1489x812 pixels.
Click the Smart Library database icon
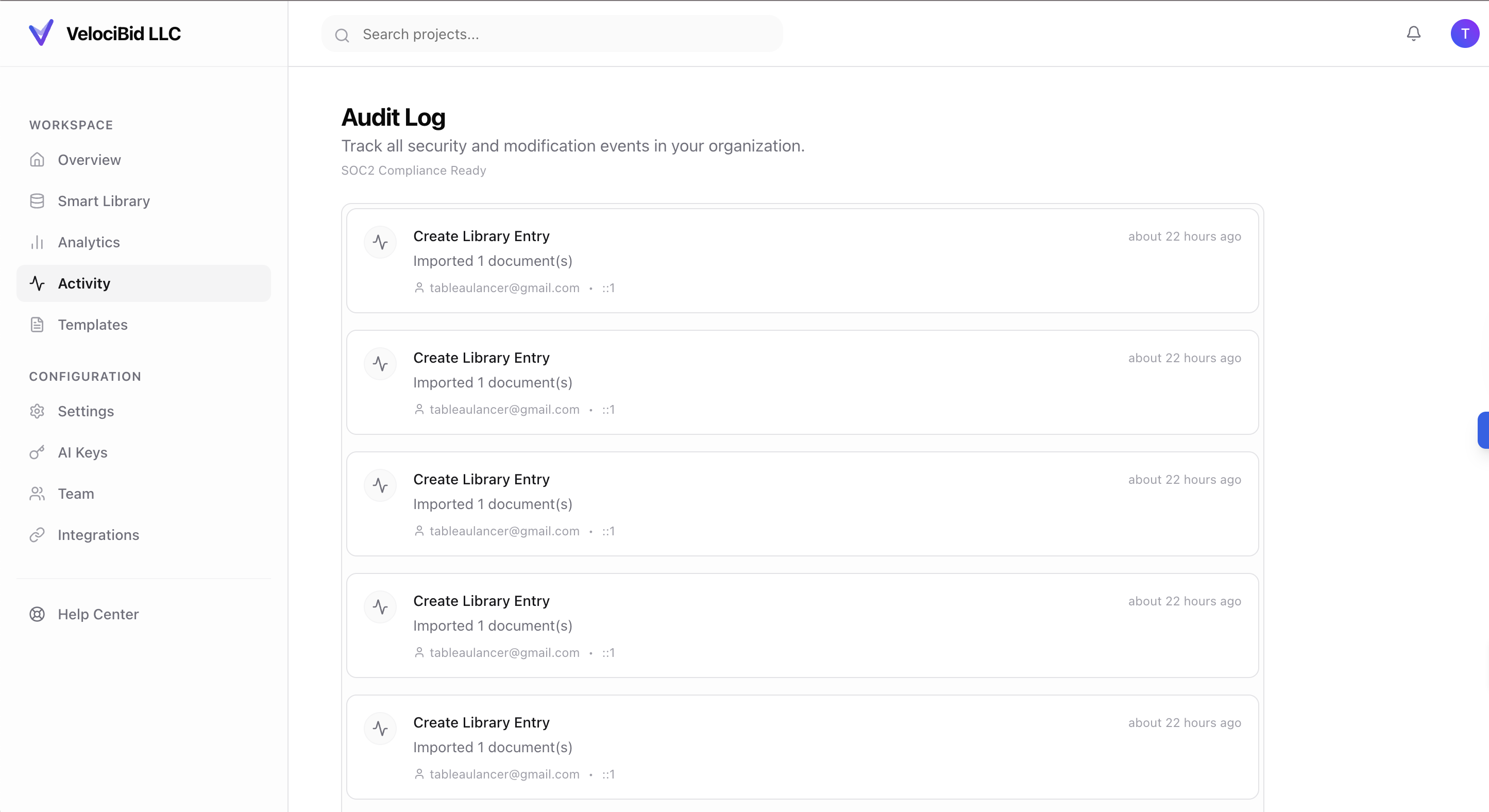point(37,201)
